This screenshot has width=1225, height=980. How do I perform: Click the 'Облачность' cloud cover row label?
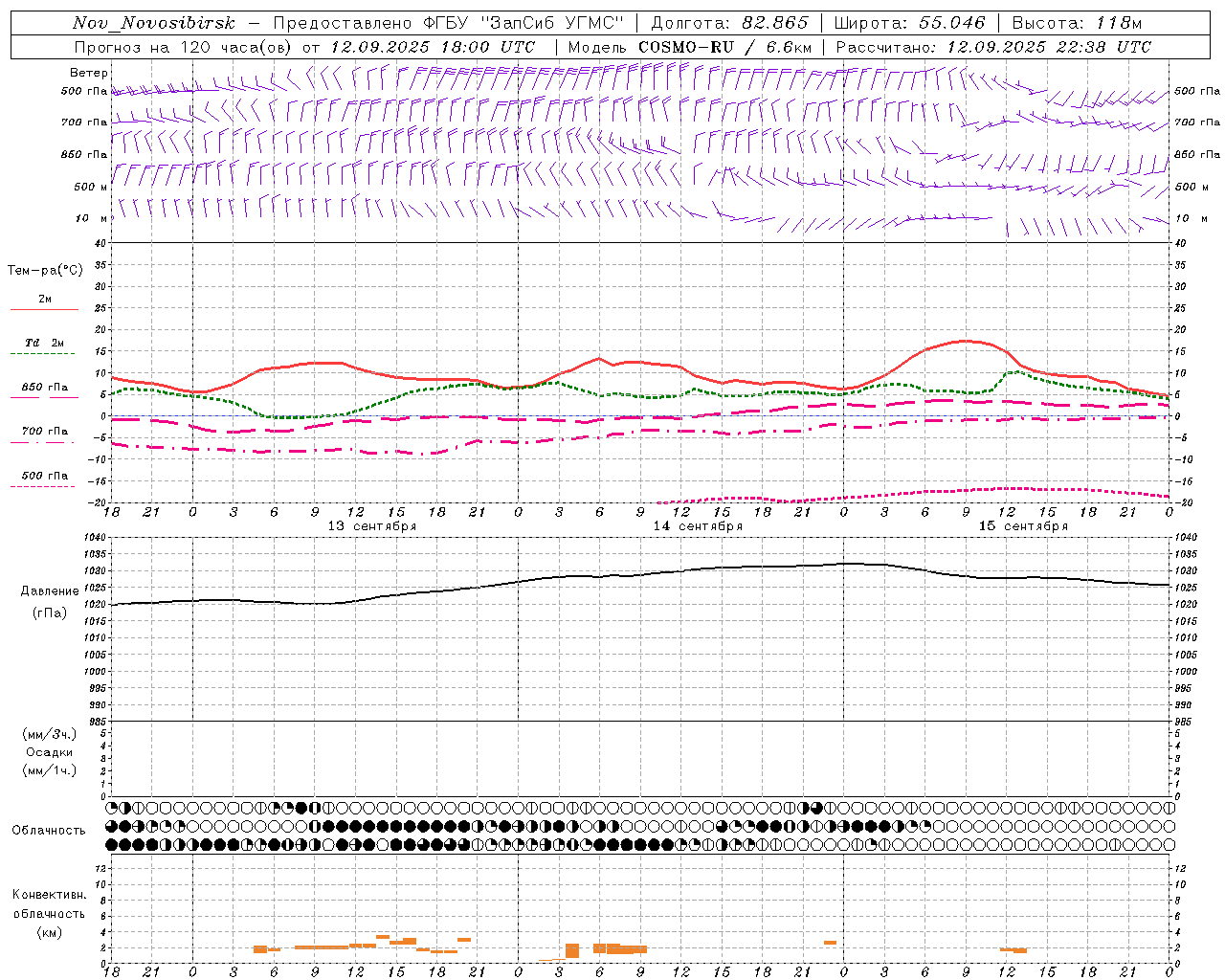[49, 831]
